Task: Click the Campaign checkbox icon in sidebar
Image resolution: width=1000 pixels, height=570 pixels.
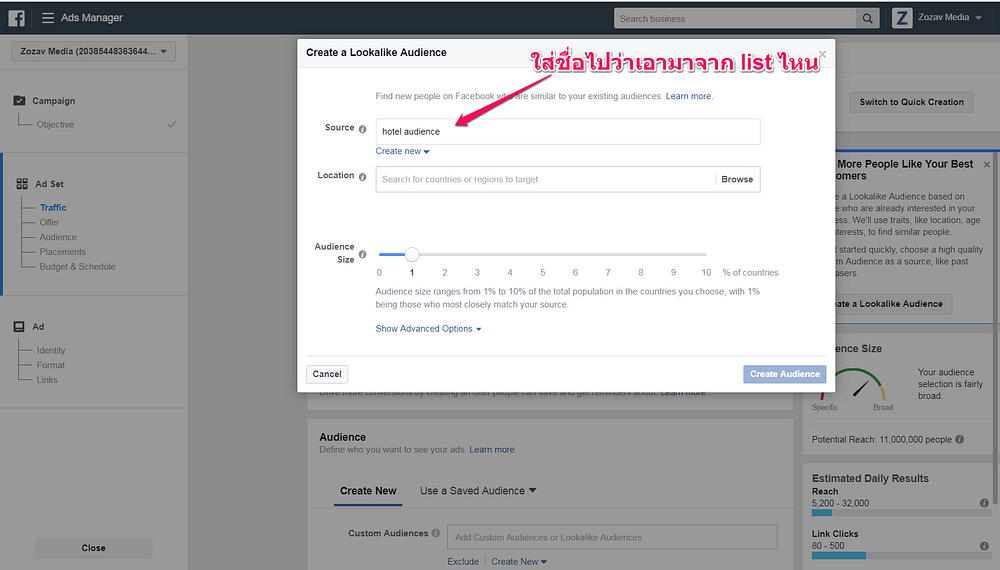Action: point(19,100)
